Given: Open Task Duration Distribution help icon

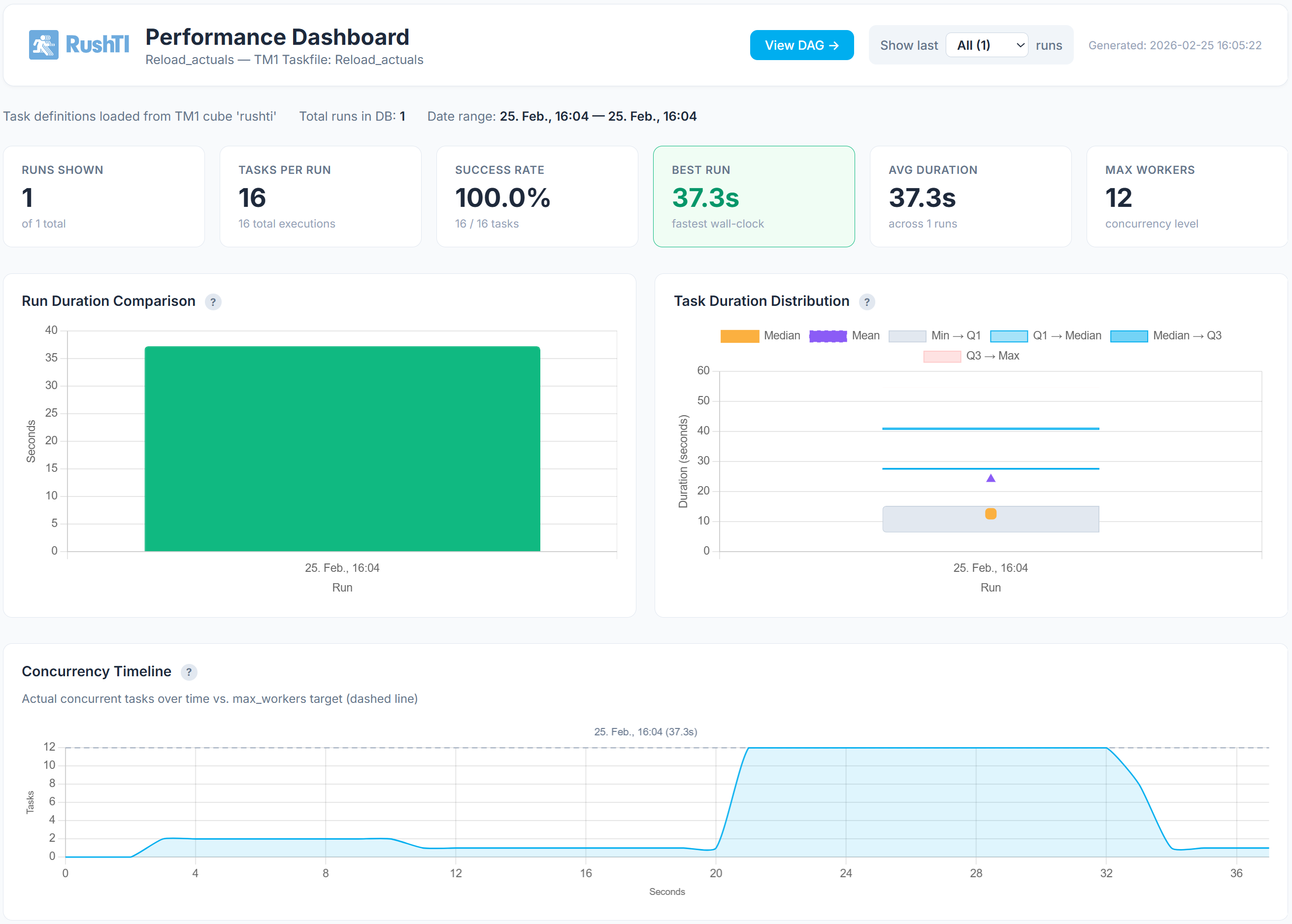Looking at the screenshot, I should point(866,302).
